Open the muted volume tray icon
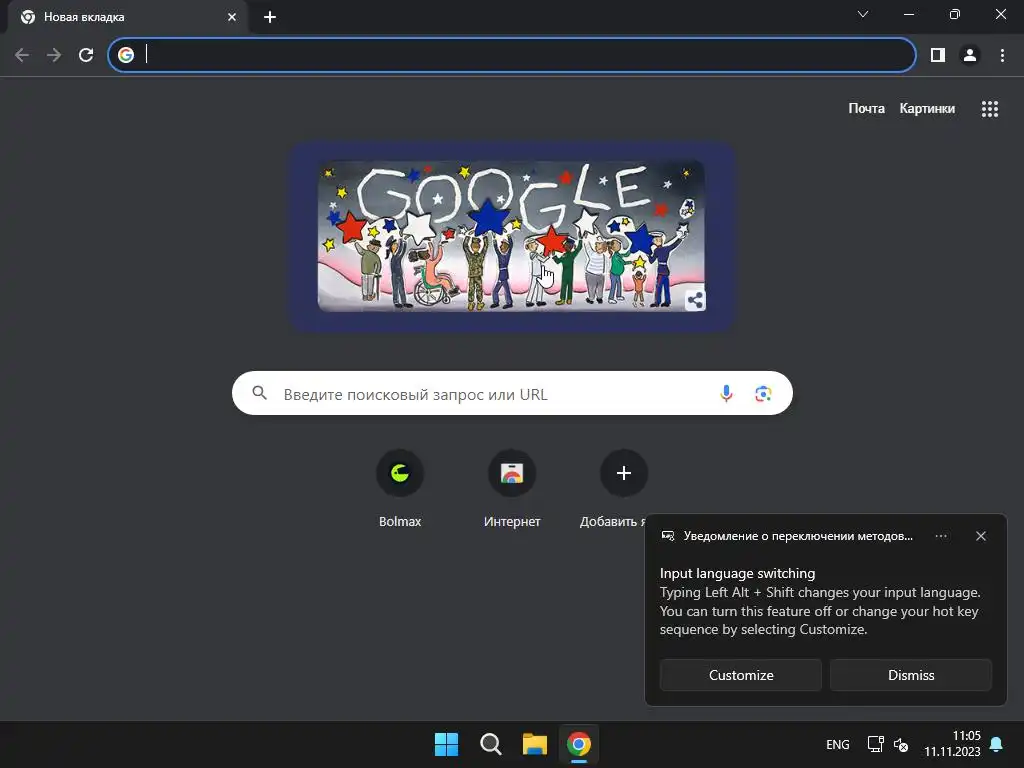1024x768 pixels. 901,744
